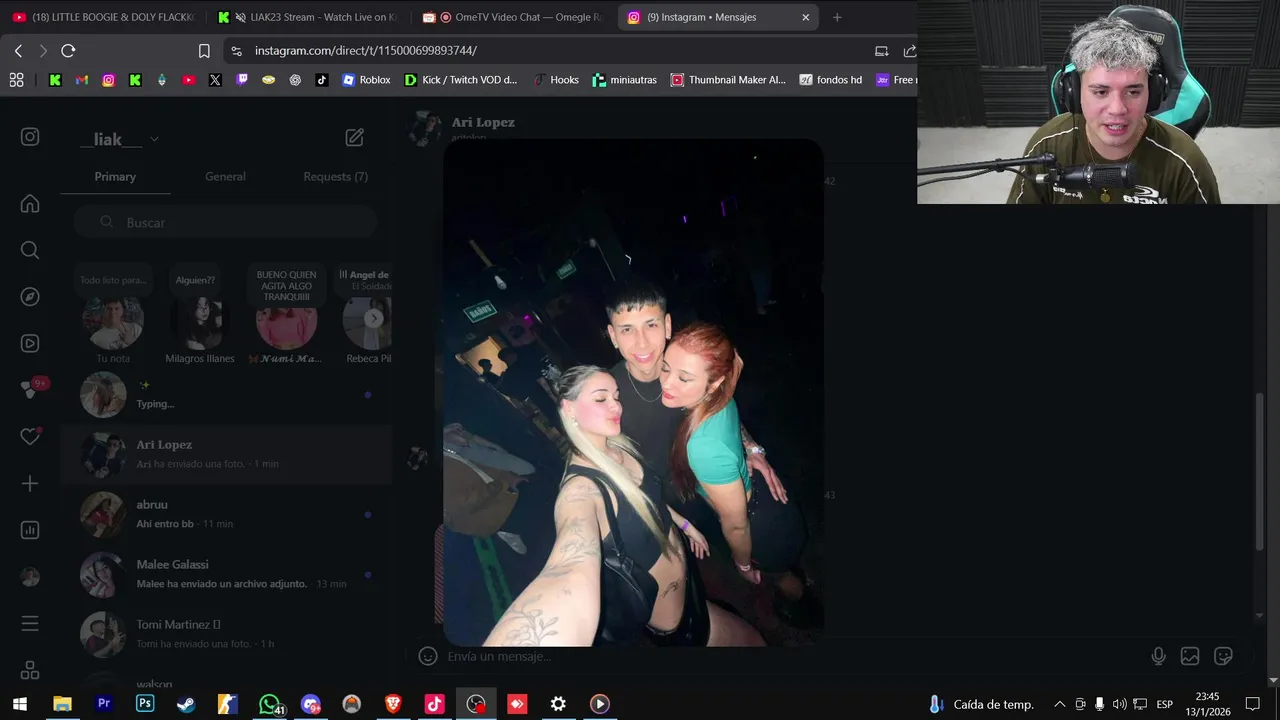Open the Tomi Martinez conversation
This screenshot has height=720, width=1280.
(226, 634)
